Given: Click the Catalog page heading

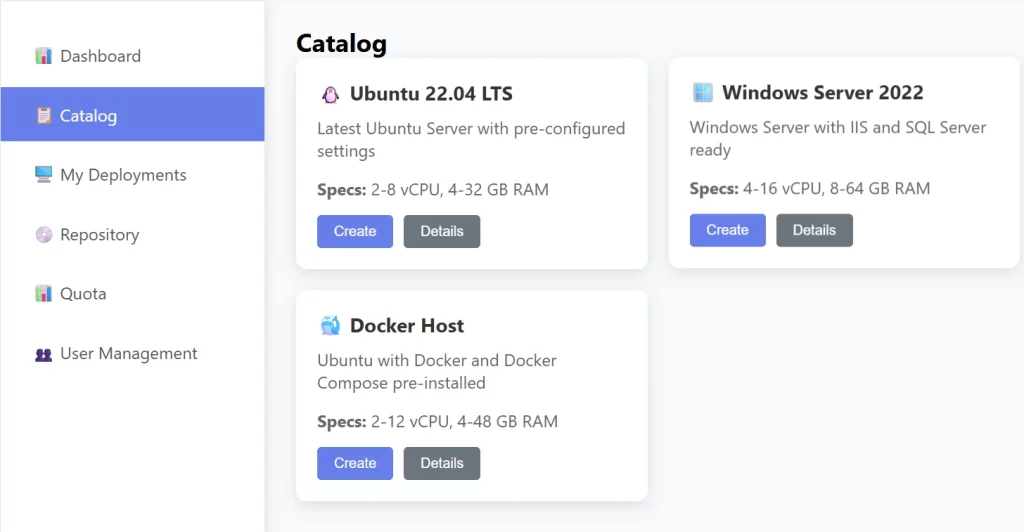Looking at the screenshot, I should point(342,44).
